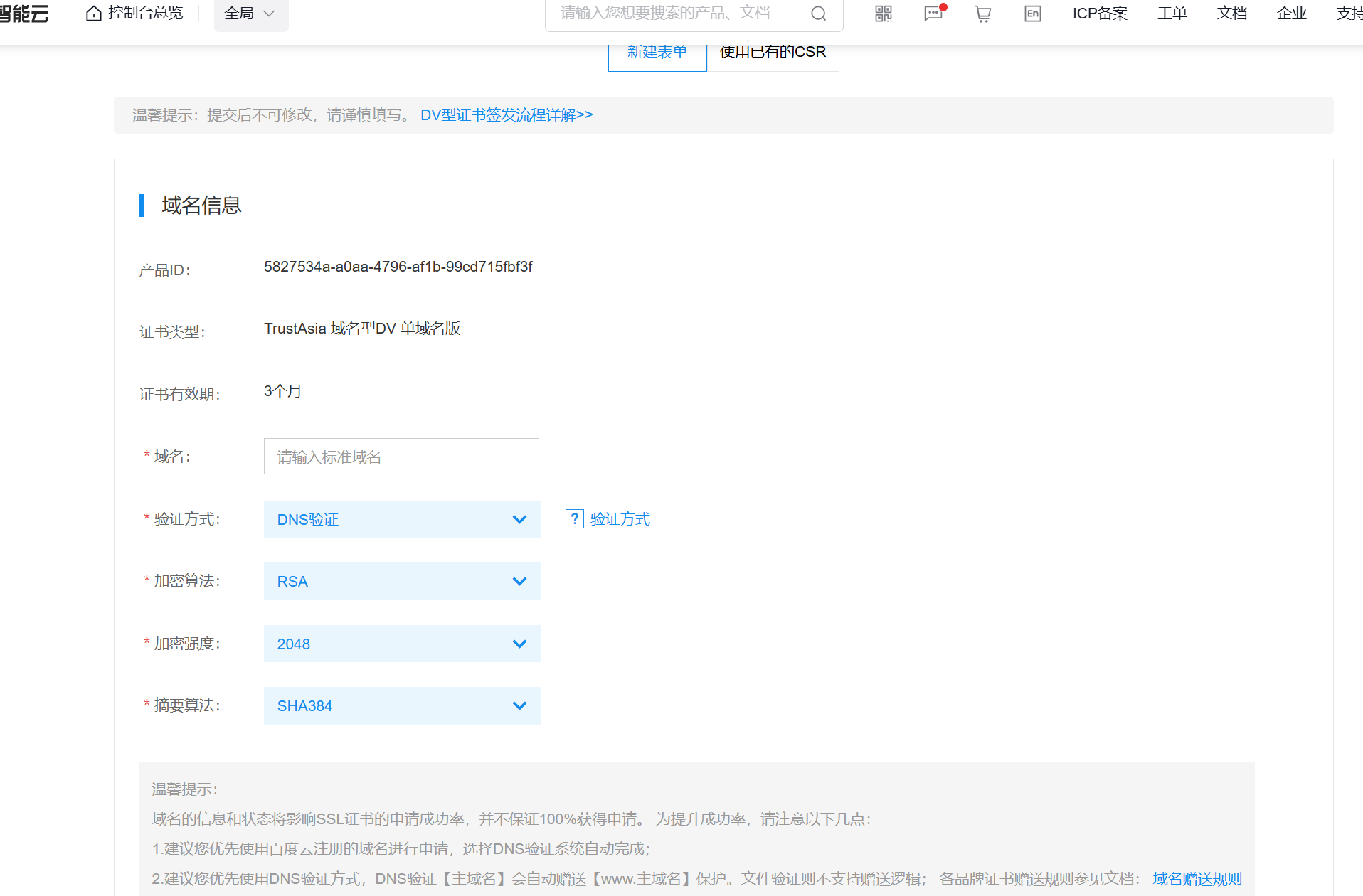Open the SHA384 digest algorithm dropdown

click(x=401, y=705)
